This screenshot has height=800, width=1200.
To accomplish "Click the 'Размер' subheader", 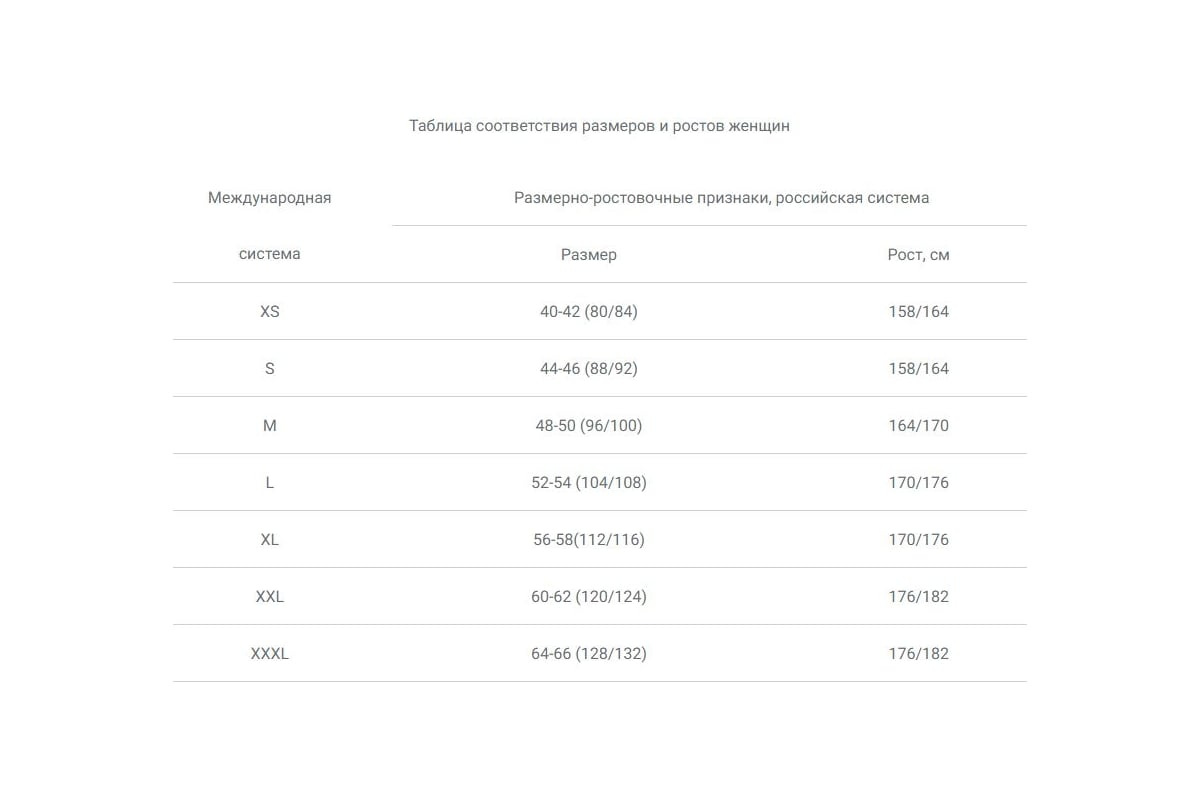I will 588,255.
